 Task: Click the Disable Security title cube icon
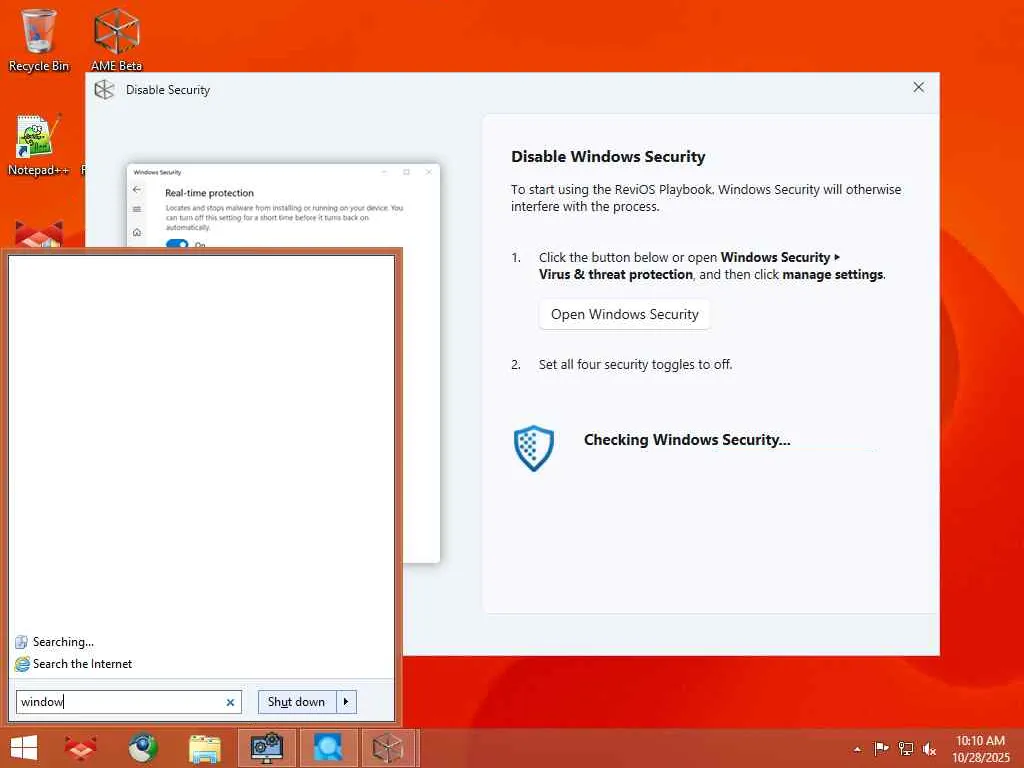[104, 89]
